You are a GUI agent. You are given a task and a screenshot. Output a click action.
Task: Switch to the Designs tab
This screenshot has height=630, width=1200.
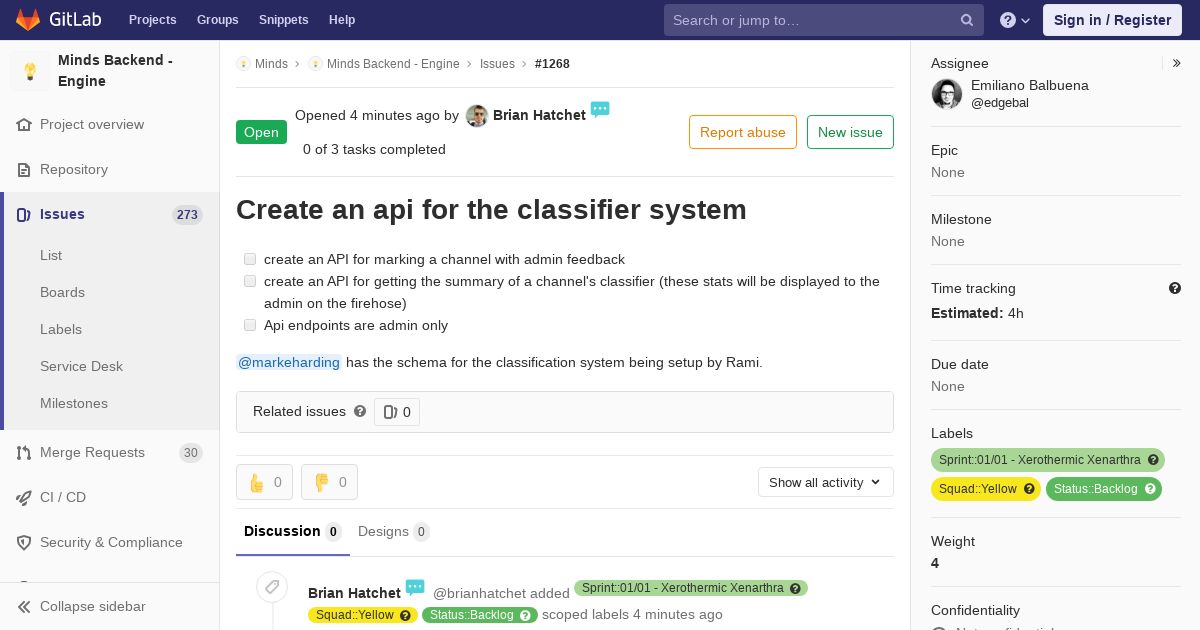[394, 531]
